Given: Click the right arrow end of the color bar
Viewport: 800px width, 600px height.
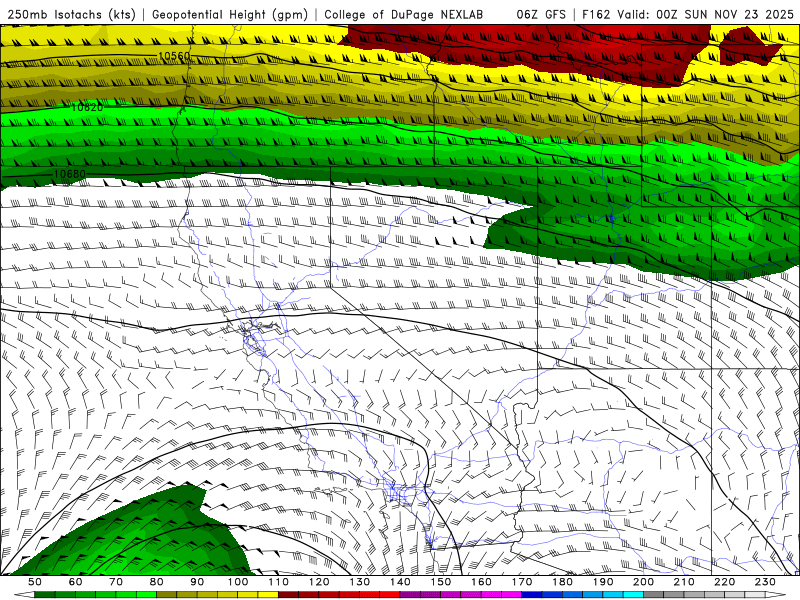Looking at the screenshot, I should pyautogui.click(x=776, y=595).
